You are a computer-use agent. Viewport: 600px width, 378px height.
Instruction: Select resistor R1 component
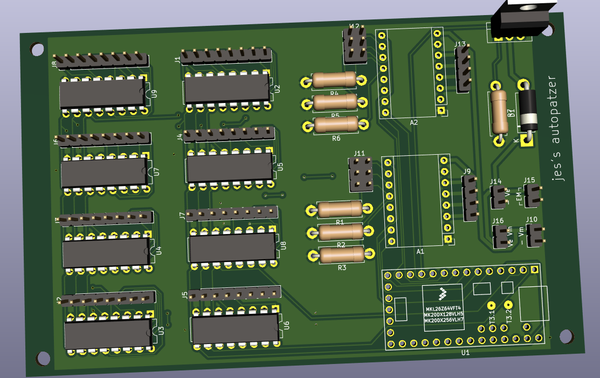[339, 209]
